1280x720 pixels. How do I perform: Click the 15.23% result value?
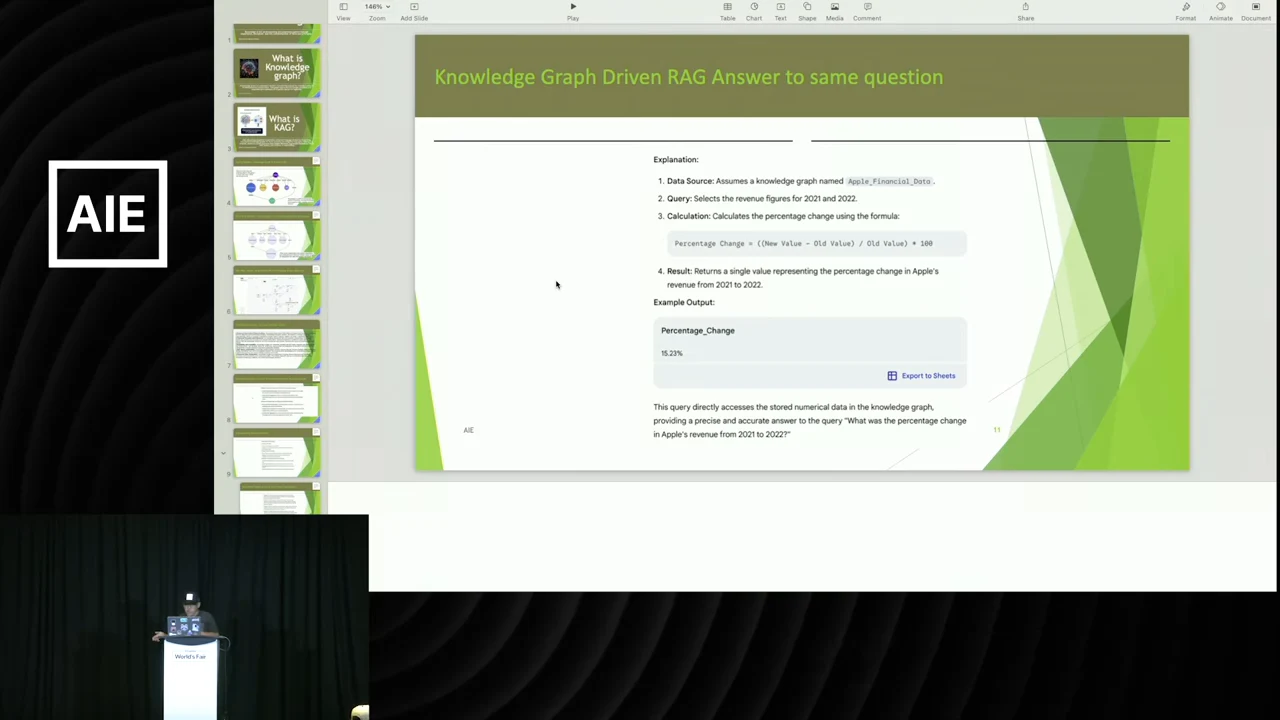click(671, 353)
